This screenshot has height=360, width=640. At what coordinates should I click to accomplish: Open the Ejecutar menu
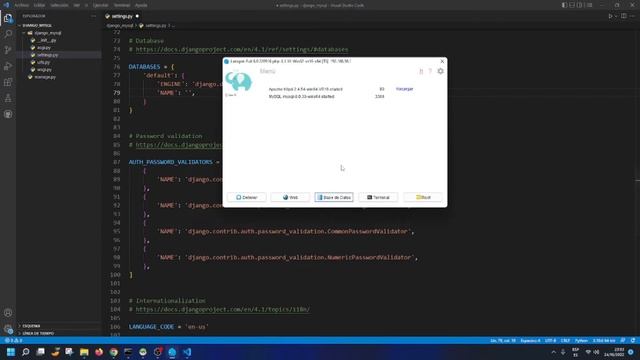[x=100, y=5]
